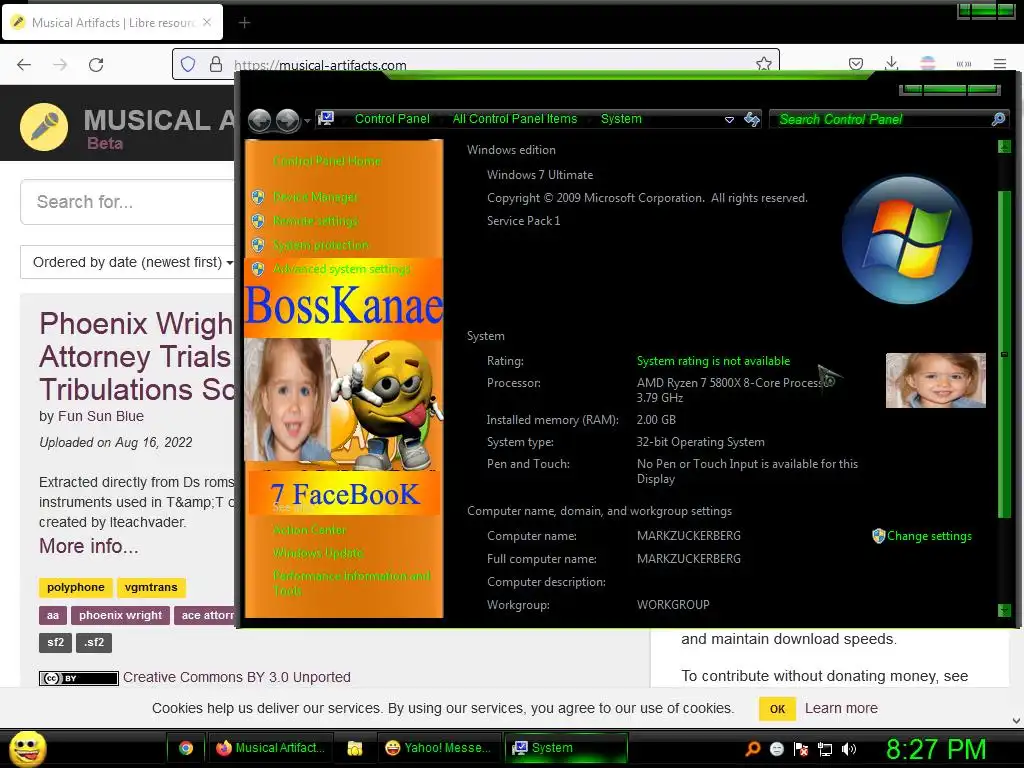Go forward in the Control Panel window
This screenshot has width=1024, height=768.
click(x=287, y=120)
